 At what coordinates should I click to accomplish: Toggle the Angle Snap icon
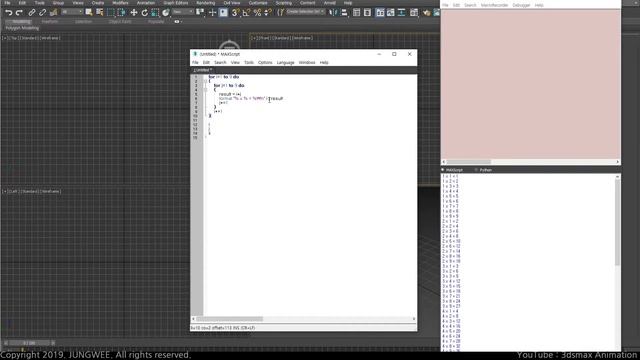click(x=246, y=13)
